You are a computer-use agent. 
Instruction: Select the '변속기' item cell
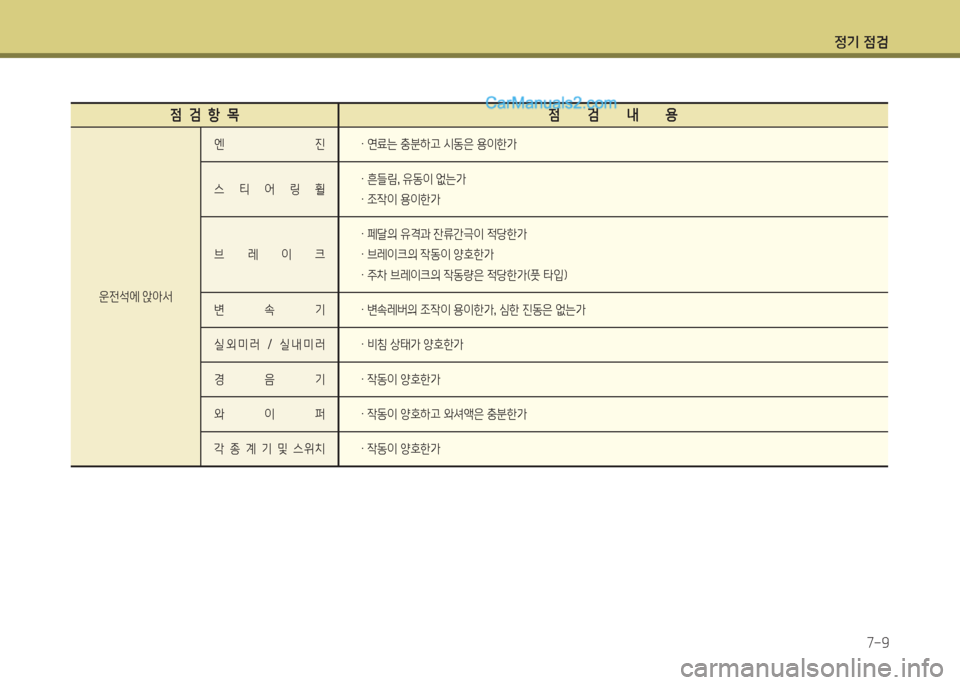(x=269, y=310)
